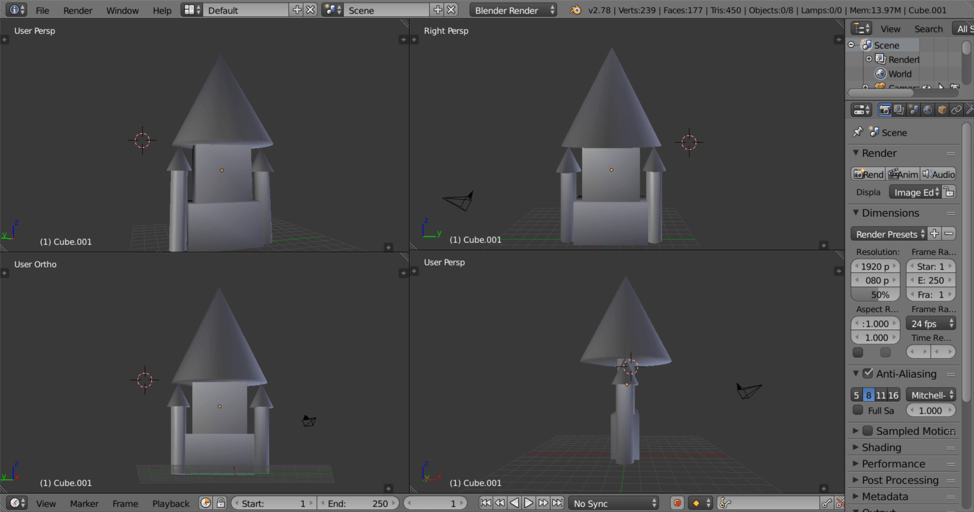Select World in the outliner
This screenshot has width=974, height=512.
pyautogui.click(x=899, y=74)
